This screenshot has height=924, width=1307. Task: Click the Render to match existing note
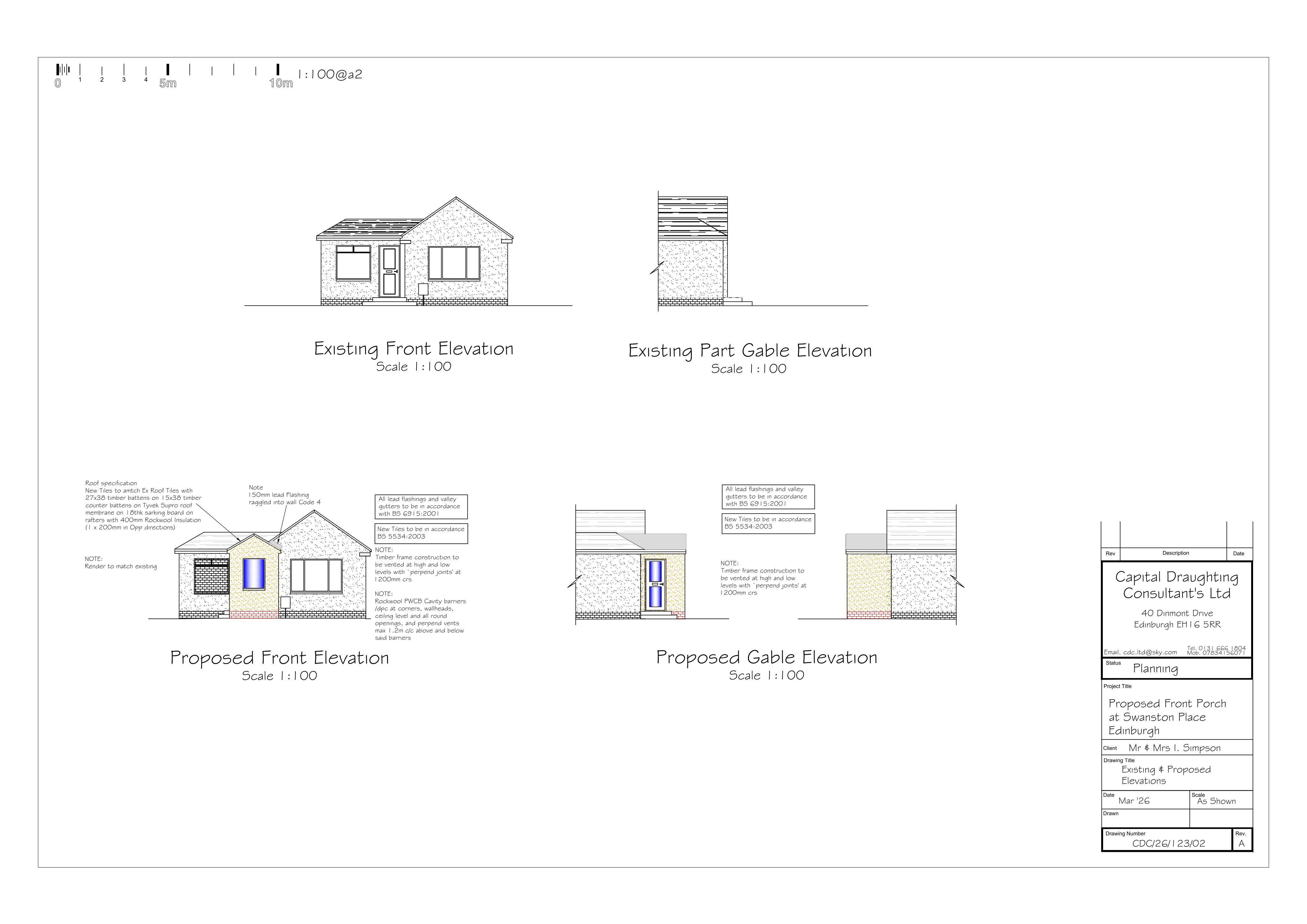[x=121, y=566]
